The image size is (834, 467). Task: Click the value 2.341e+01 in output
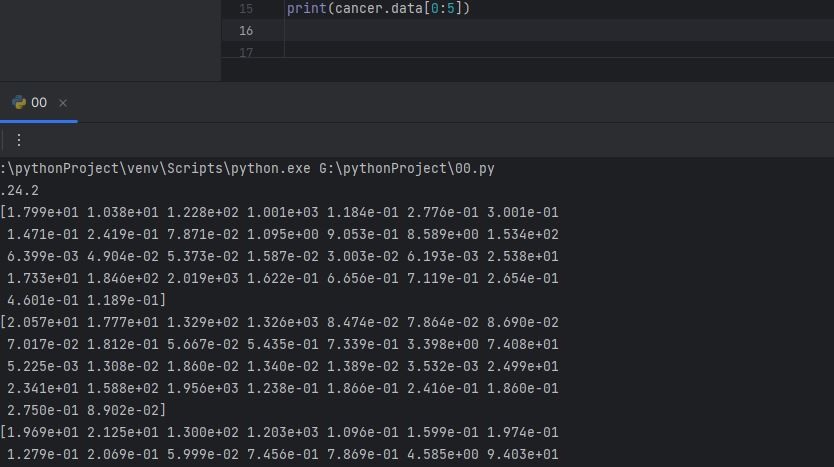[x=43, y=389]
